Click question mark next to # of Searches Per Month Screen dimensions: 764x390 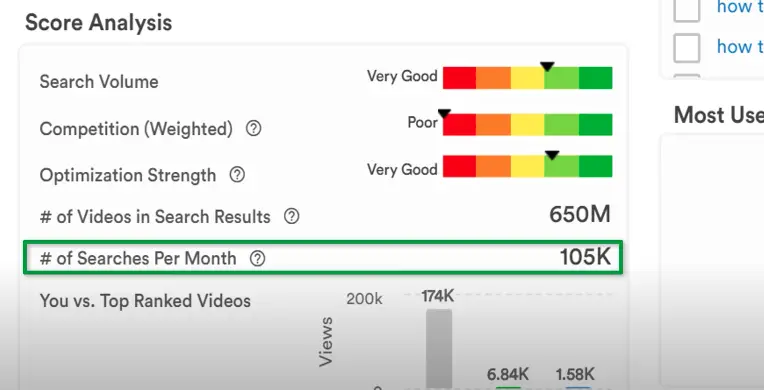[x=257, y=258]
